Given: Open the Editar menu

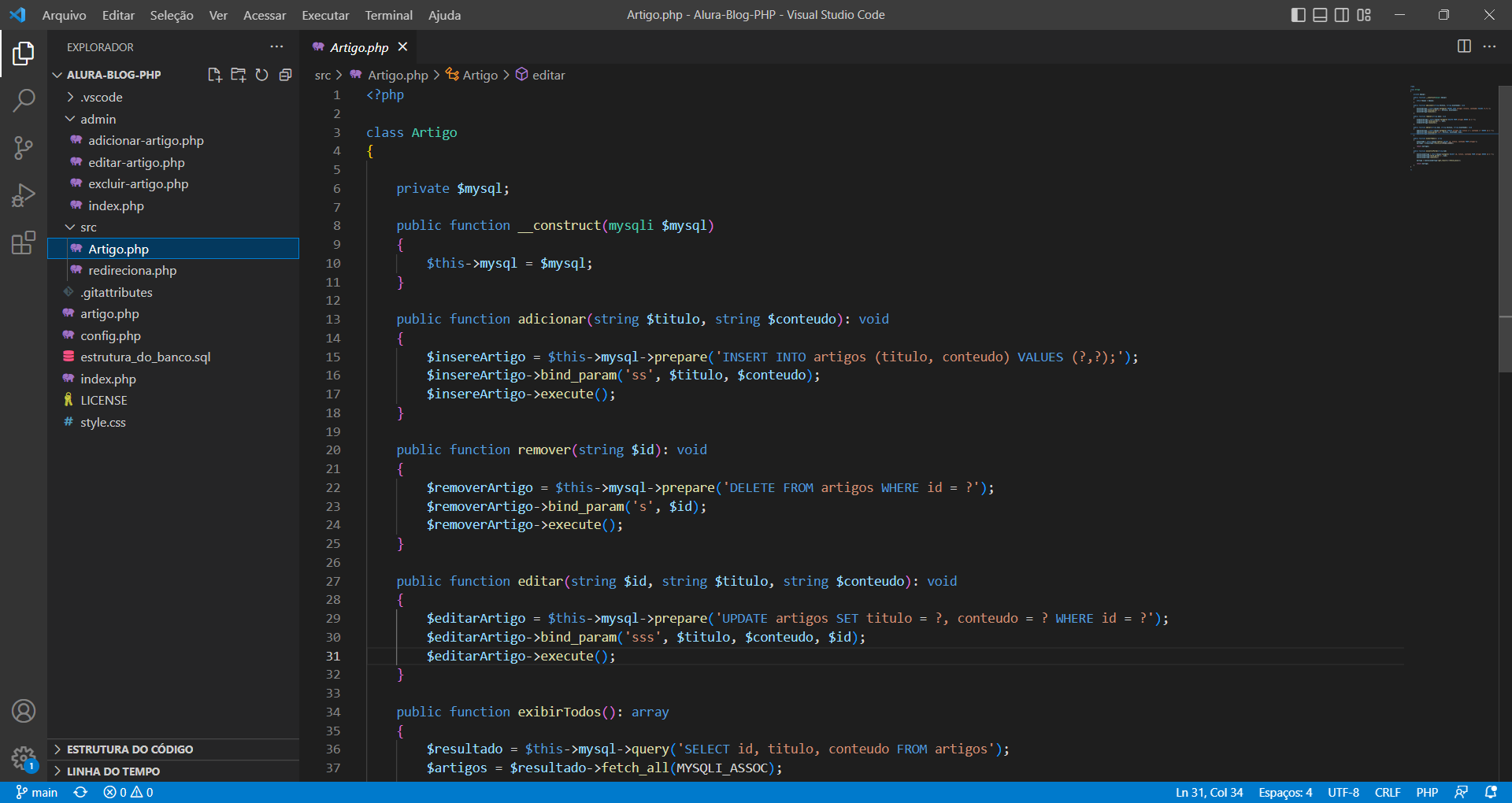Looking at the screenshot, I should (118, 15).
